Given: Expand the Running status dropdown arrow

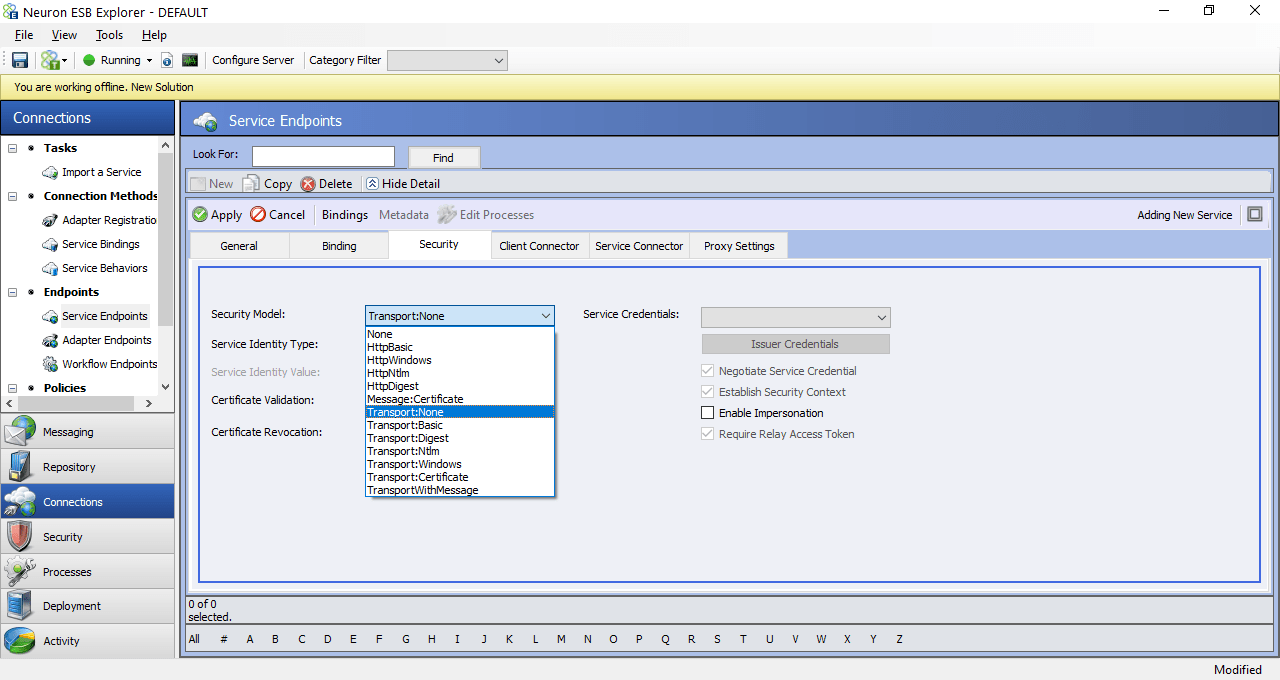Looking at the screenshot, I should click(x=149, y=61).
